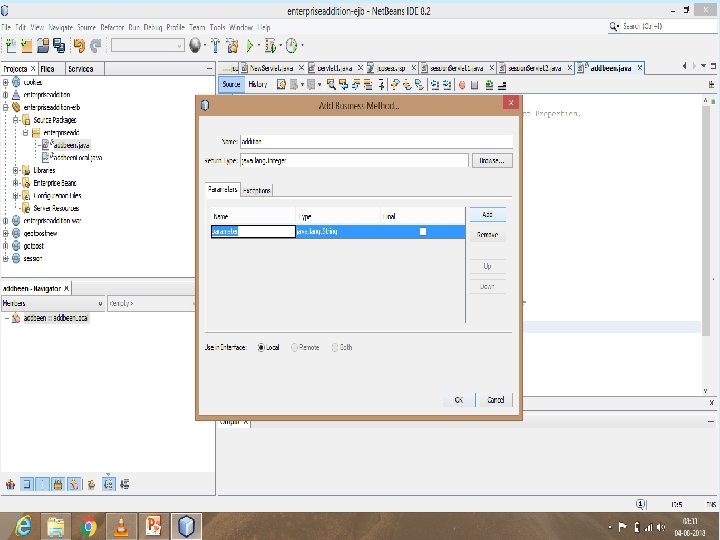Click the Browse... button for the return type
Viewport: 720px width, 540px height.
(x=492, y=161)
